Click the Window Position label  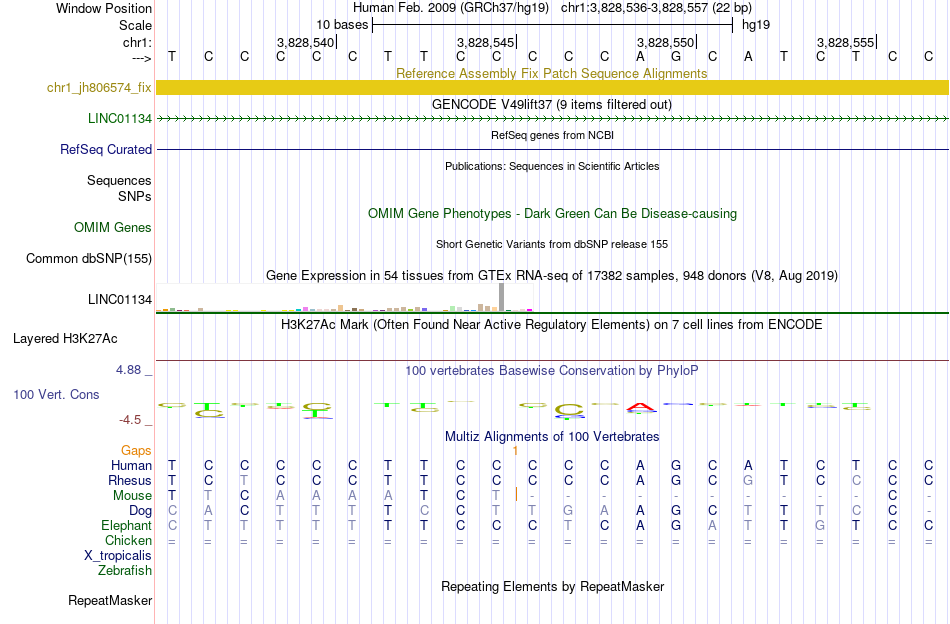104,8
